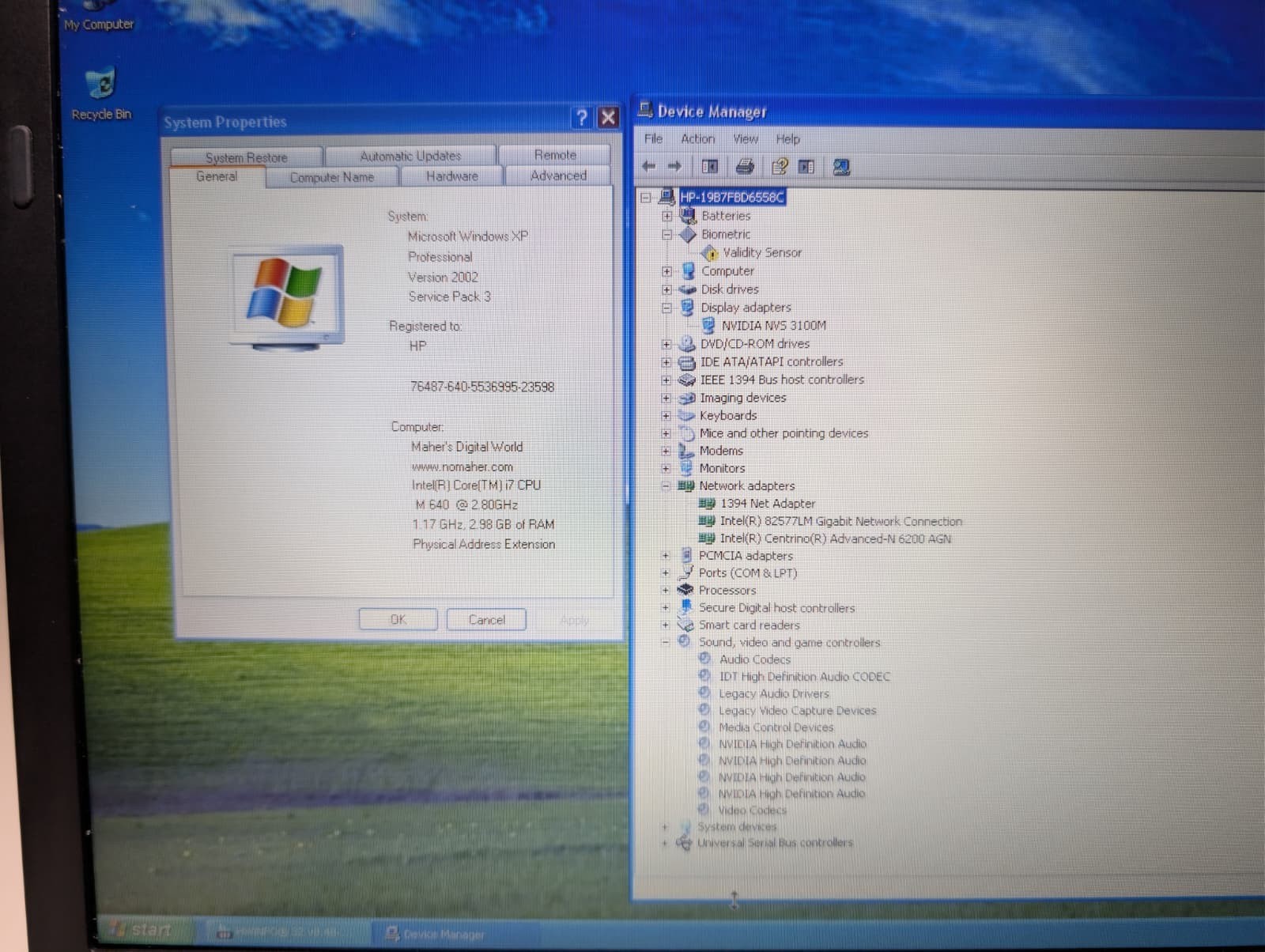Select the 1394 Net Adapter entry
This screenshot has width=1265, height=952.
pos(767,503)
